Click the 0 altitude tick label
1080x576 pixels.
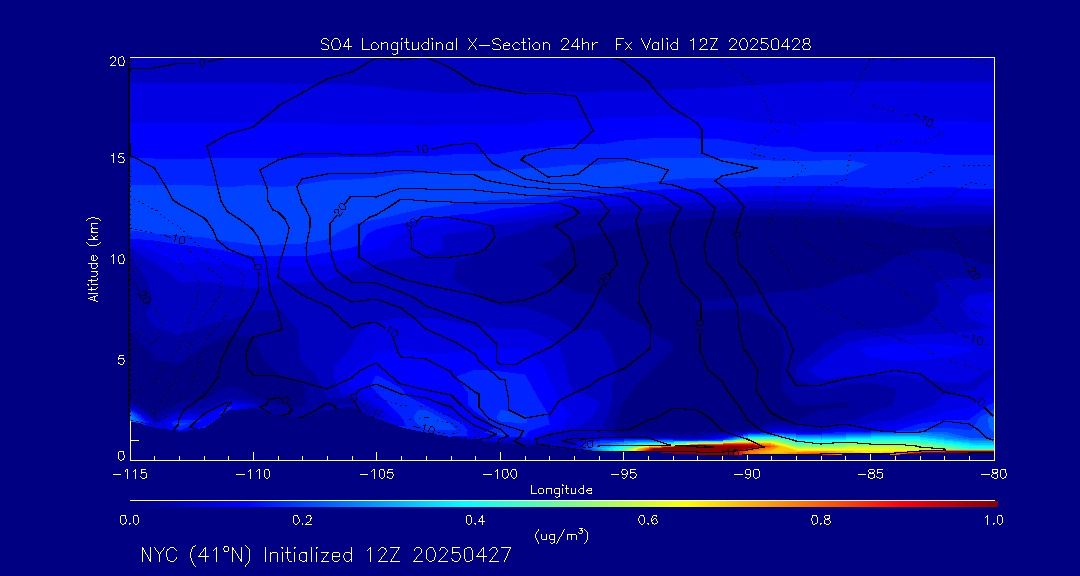120,455
